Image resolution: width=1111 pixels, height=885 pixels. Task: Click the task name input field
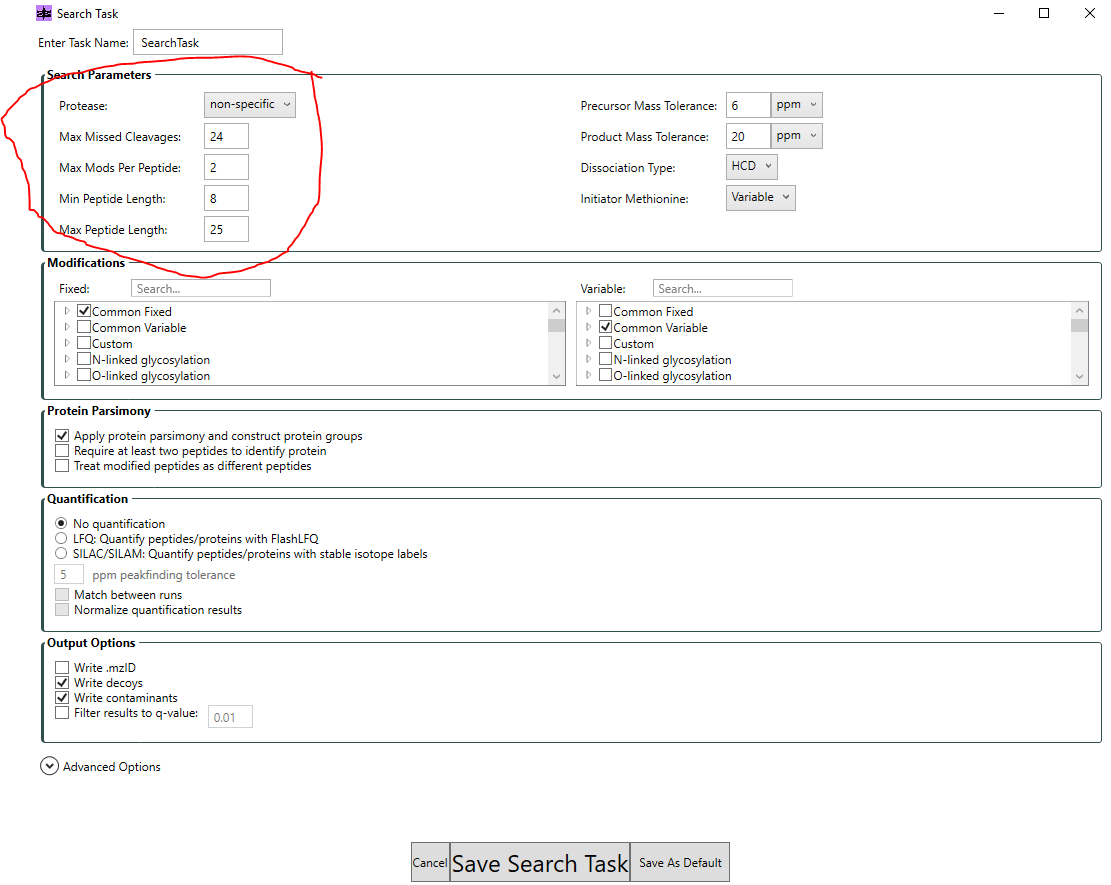click(207, 42)
